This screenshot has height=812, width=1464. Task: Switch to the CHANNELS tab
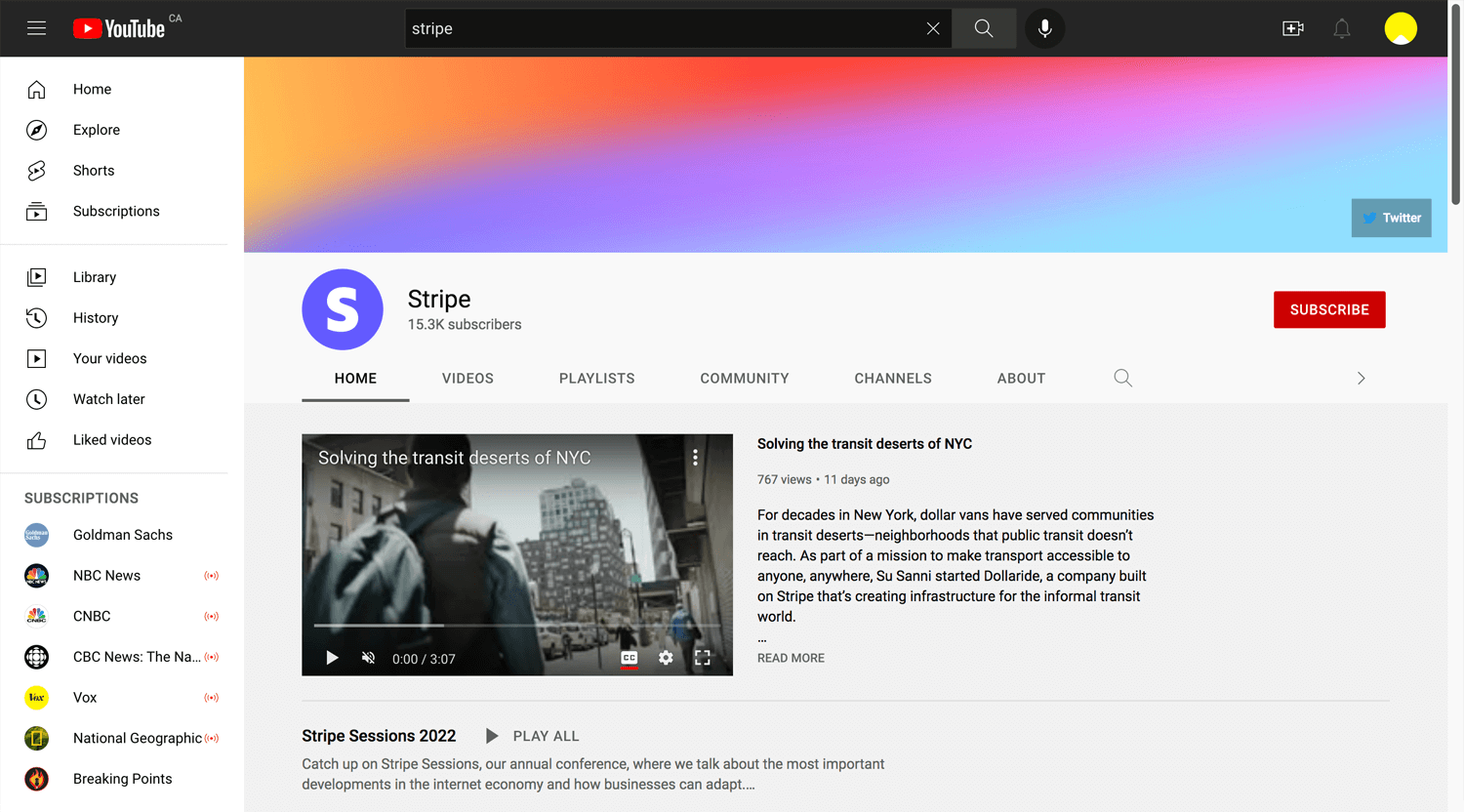point(893,379)
